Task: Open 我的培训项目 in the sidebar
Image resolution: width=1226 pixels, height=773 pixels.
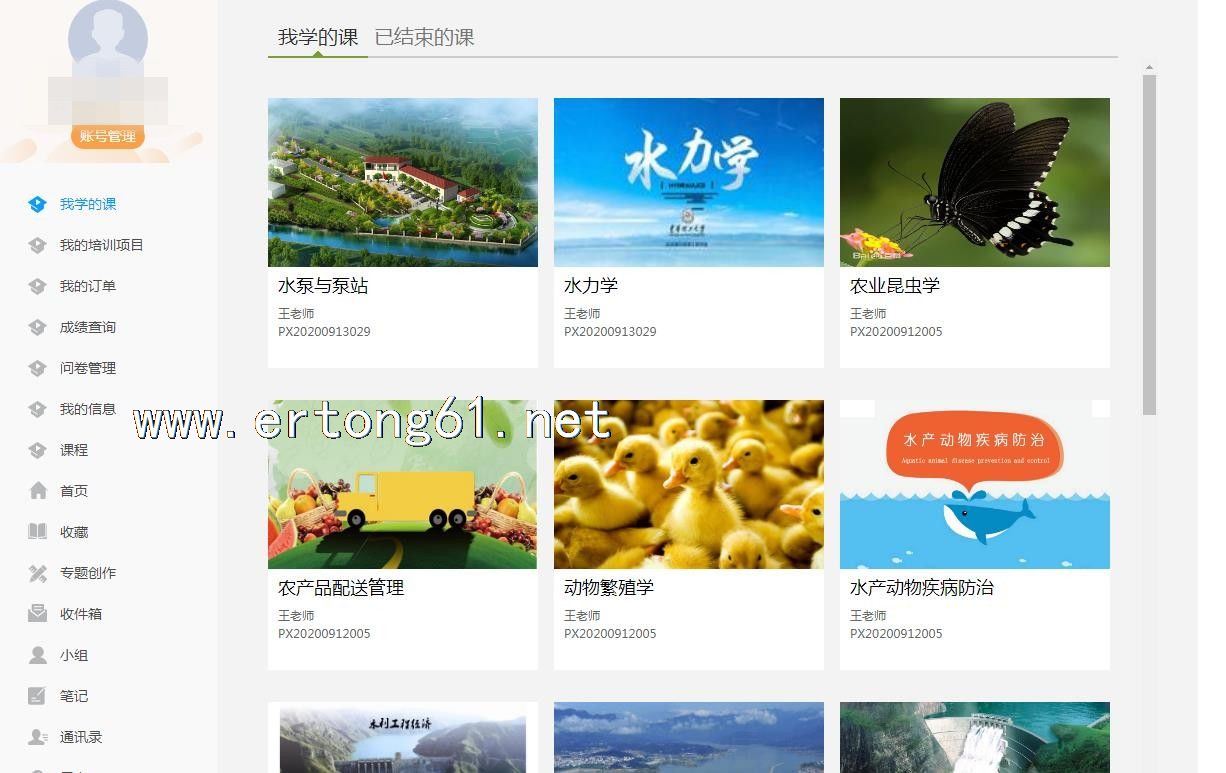Action: pos(101,245)
